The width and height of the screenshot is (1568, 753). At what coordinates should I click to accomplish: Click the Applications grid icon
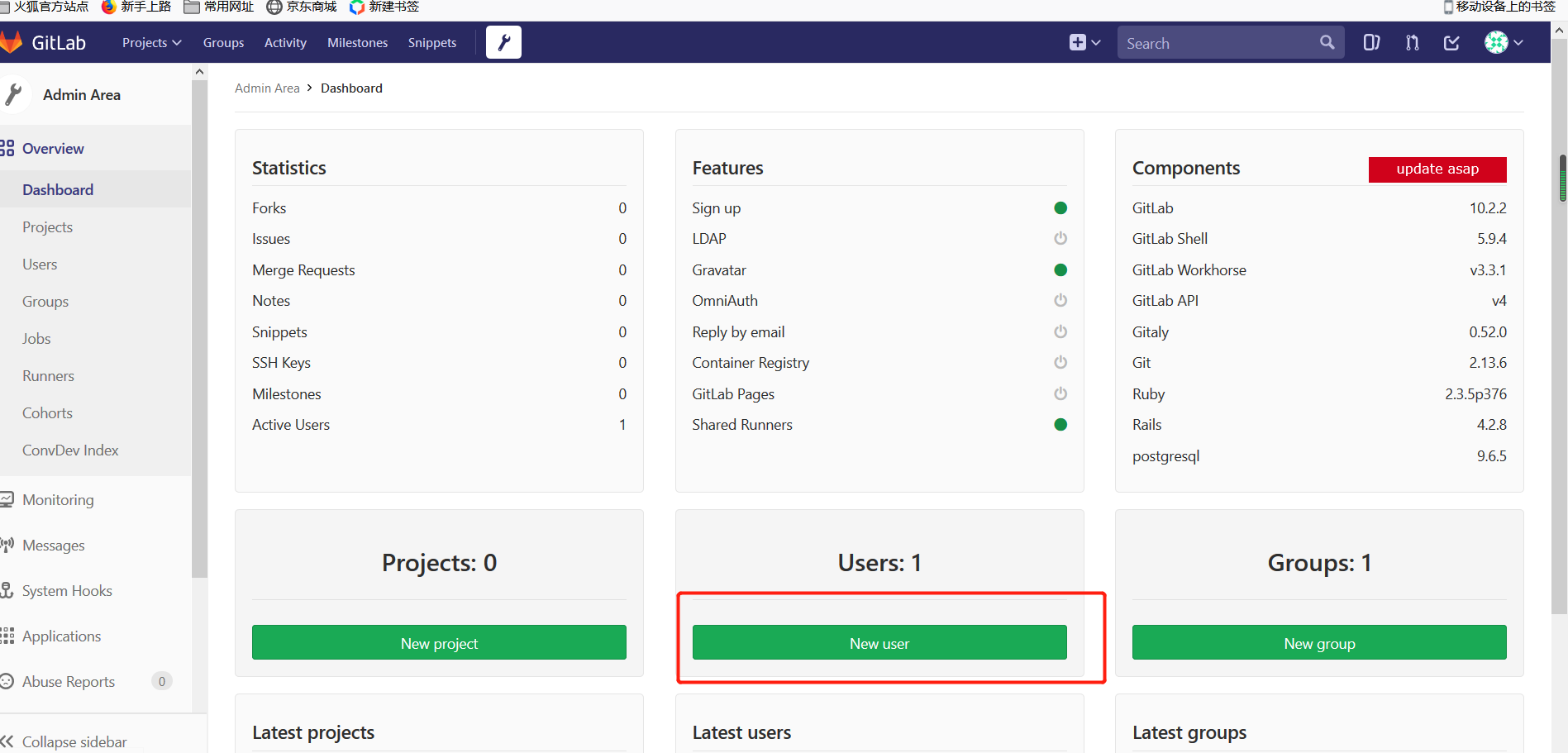tap(7, 636)
